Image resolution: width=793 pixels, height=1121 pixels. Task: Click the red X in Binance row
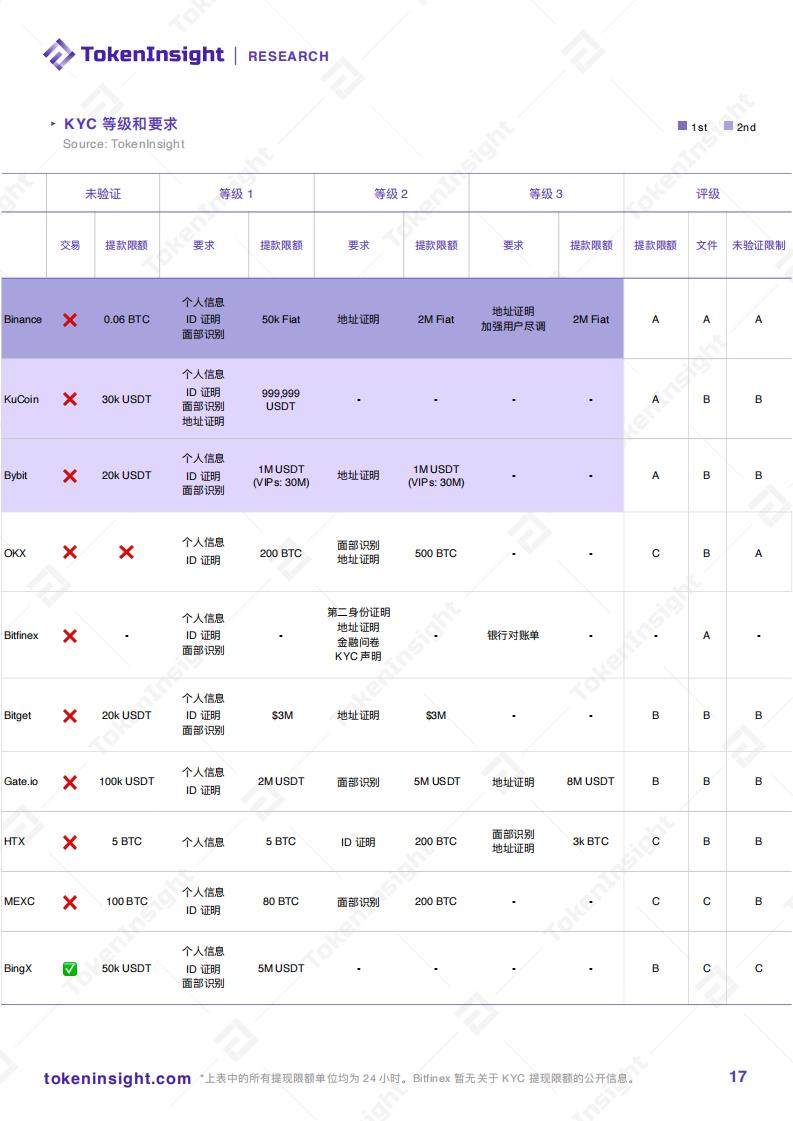(70, 320)
